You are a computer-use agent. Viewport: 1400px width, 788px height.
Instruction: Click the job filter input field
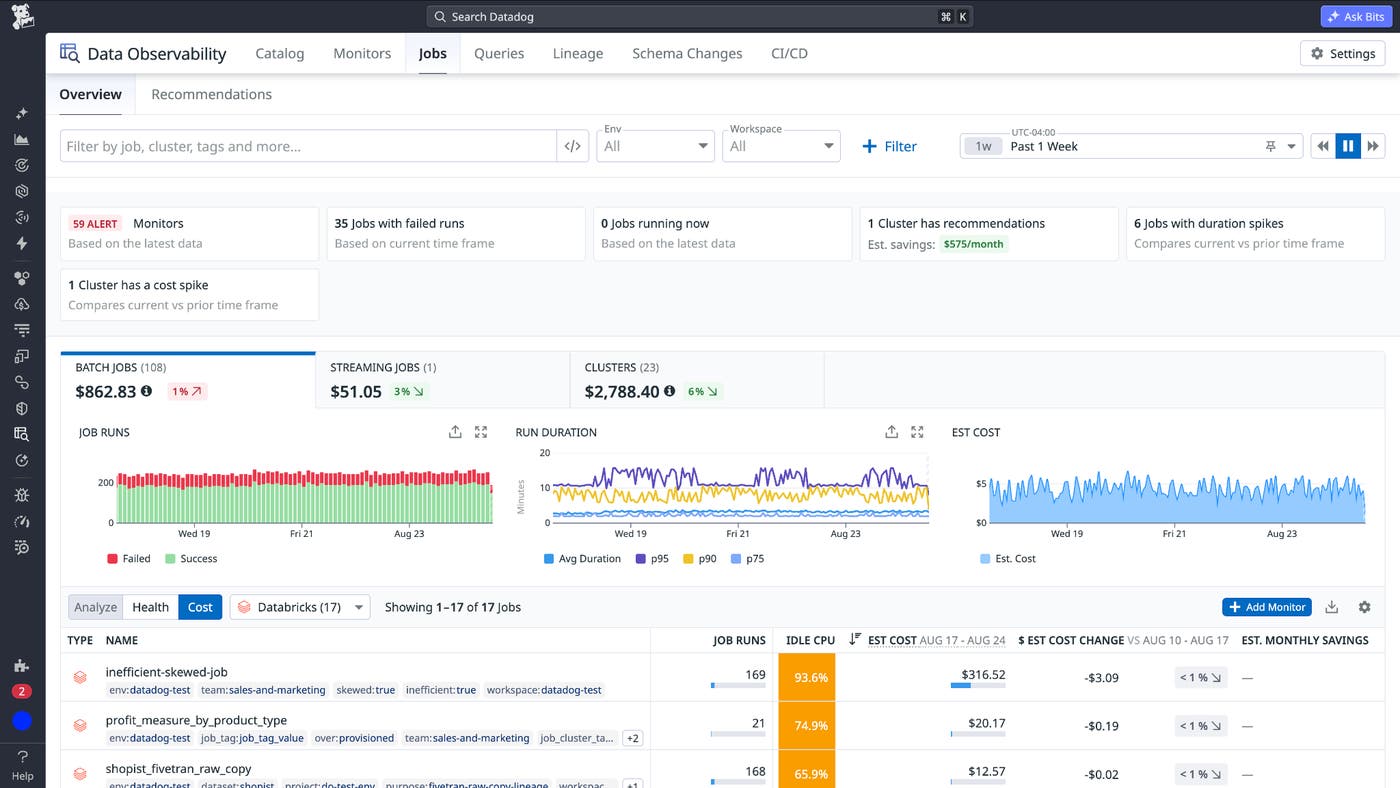point(308,146)
